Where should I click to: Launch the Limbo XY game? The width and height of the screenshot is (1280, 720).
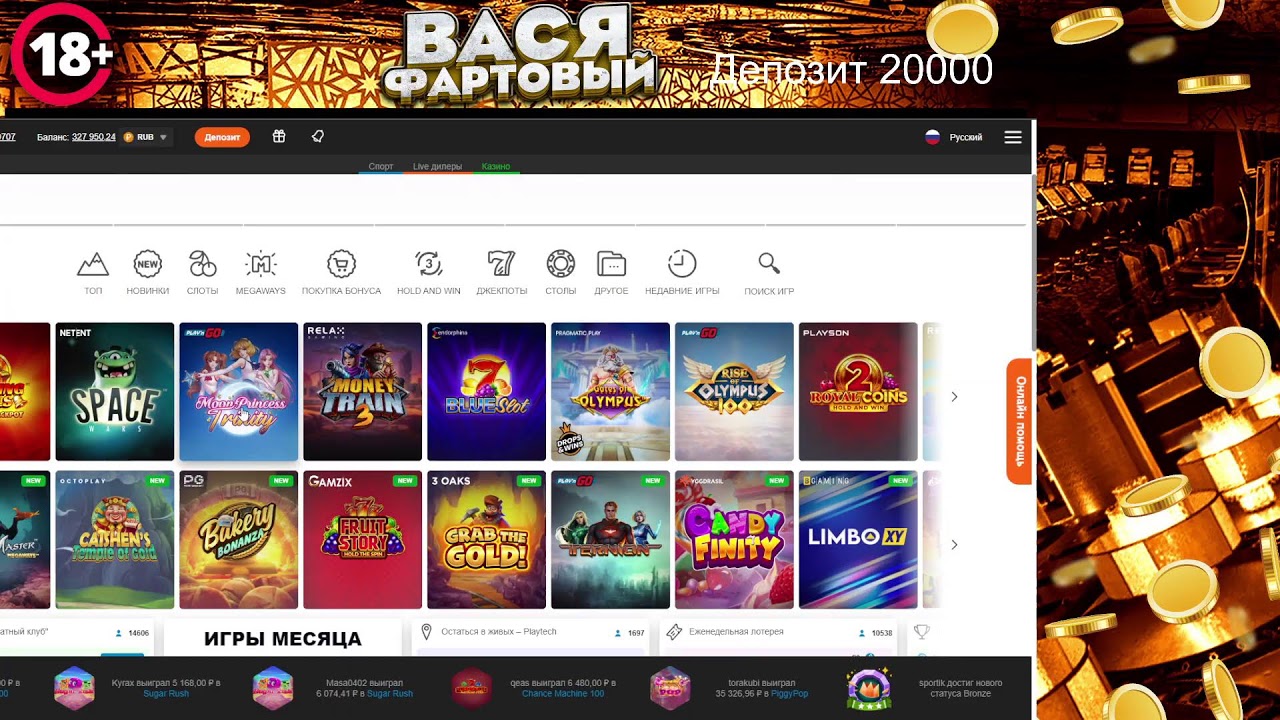858,540
